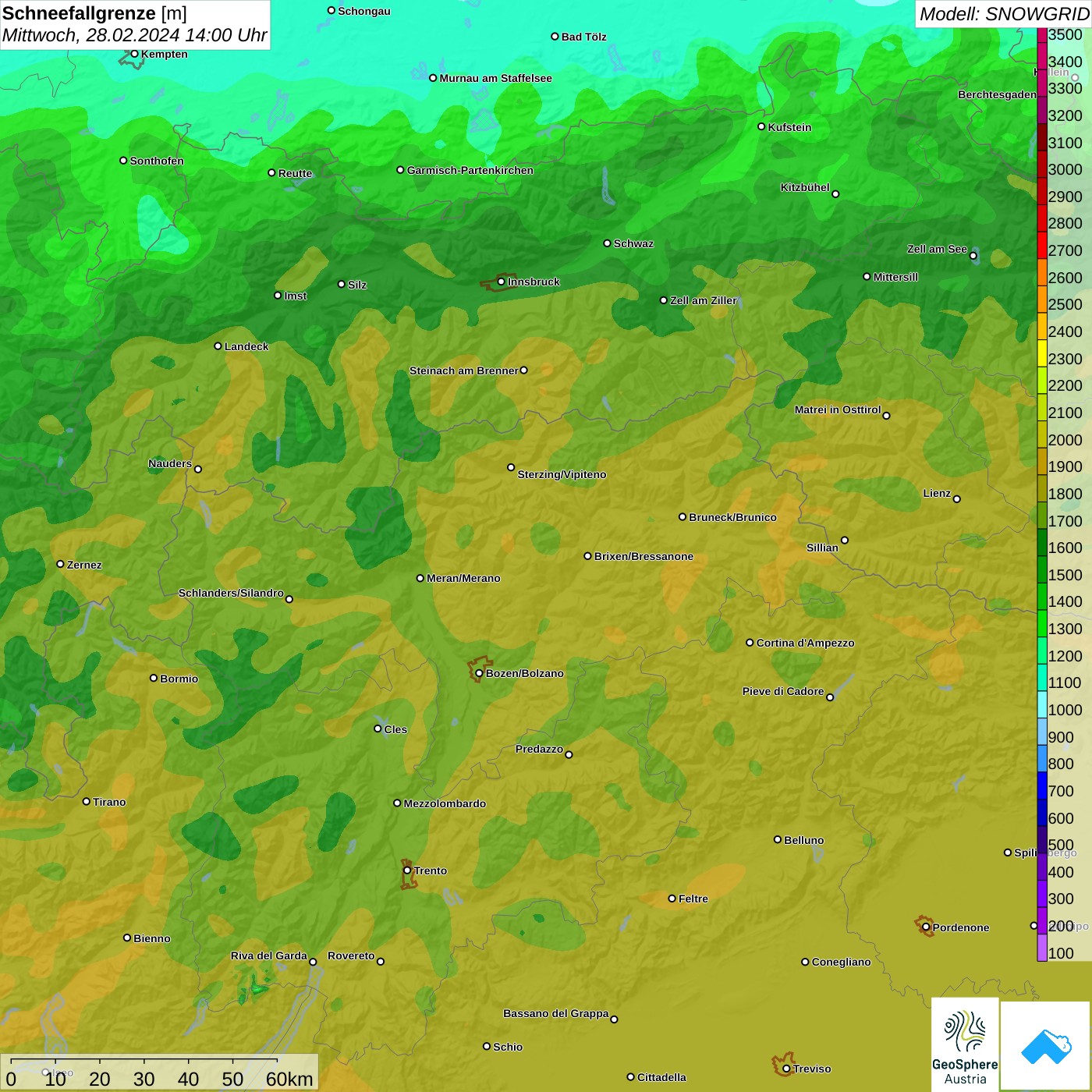Click the 'Brixen/Bressanone' label

click(643, 556)
